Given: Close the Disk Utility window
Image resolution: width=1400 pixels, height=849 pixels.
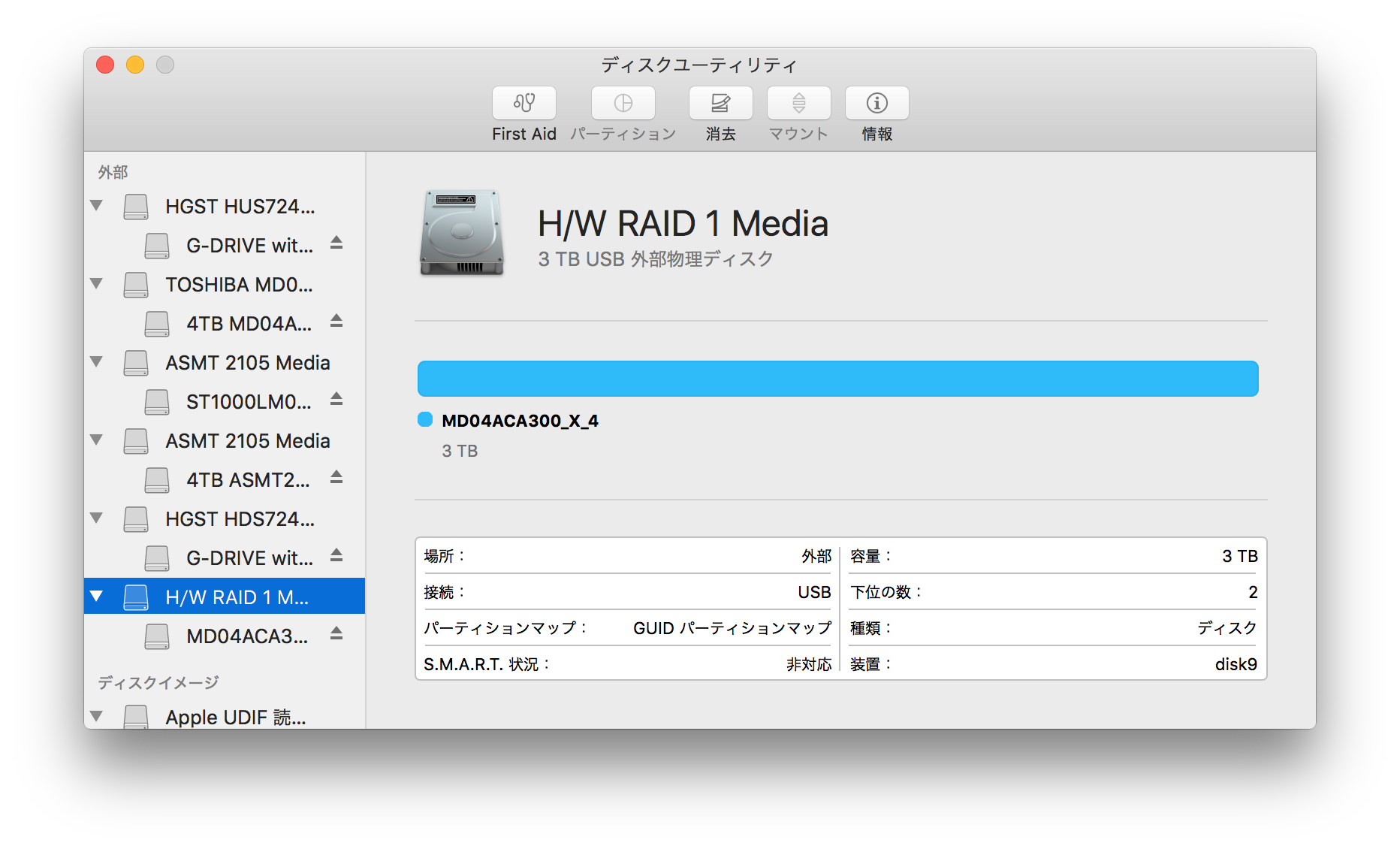Looking at the screenshot, I should tap(105, 65).
